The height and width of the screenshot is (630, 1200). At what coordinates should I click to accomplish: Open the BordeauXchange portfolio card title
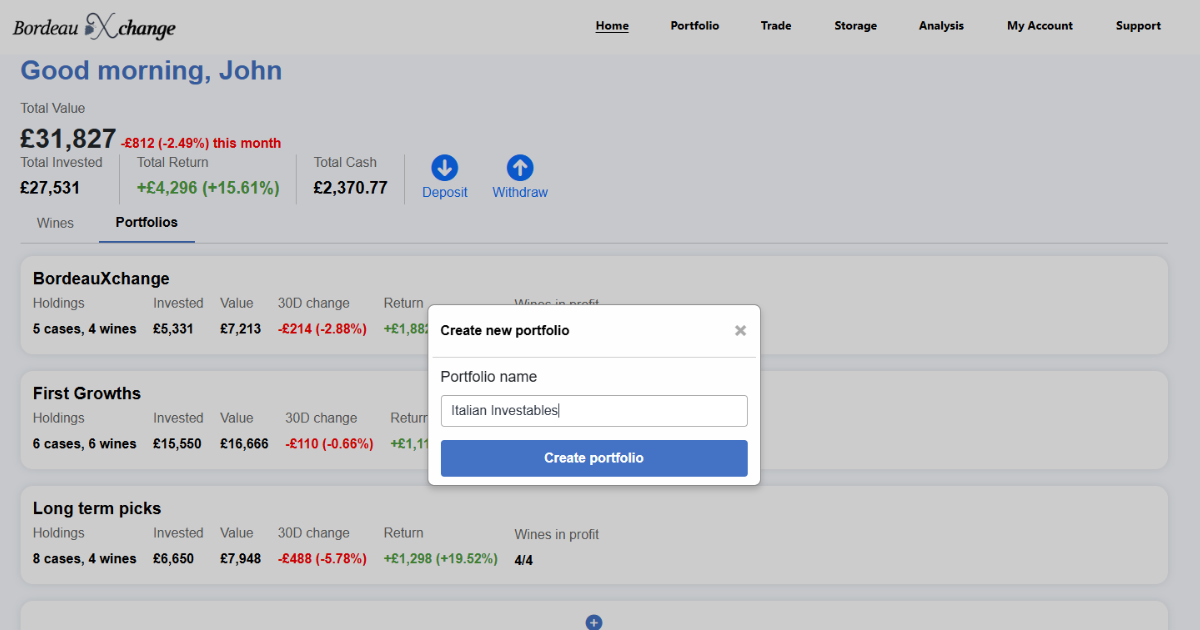pyautogui.click(x=101, y=278)
